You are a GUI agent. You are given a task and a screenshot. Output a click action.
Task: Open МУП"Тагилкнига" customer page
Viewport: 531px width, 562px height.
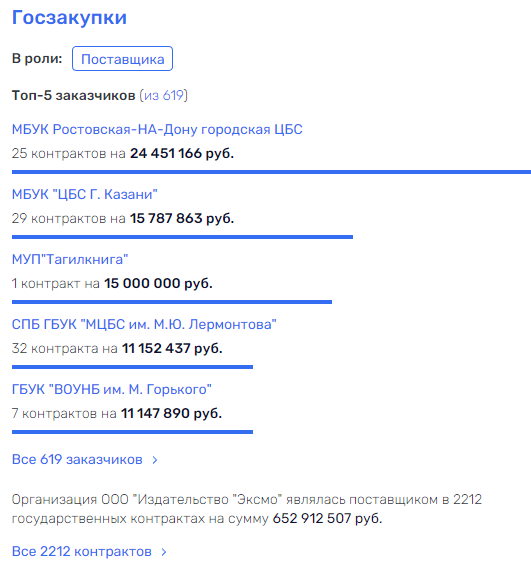70,259
